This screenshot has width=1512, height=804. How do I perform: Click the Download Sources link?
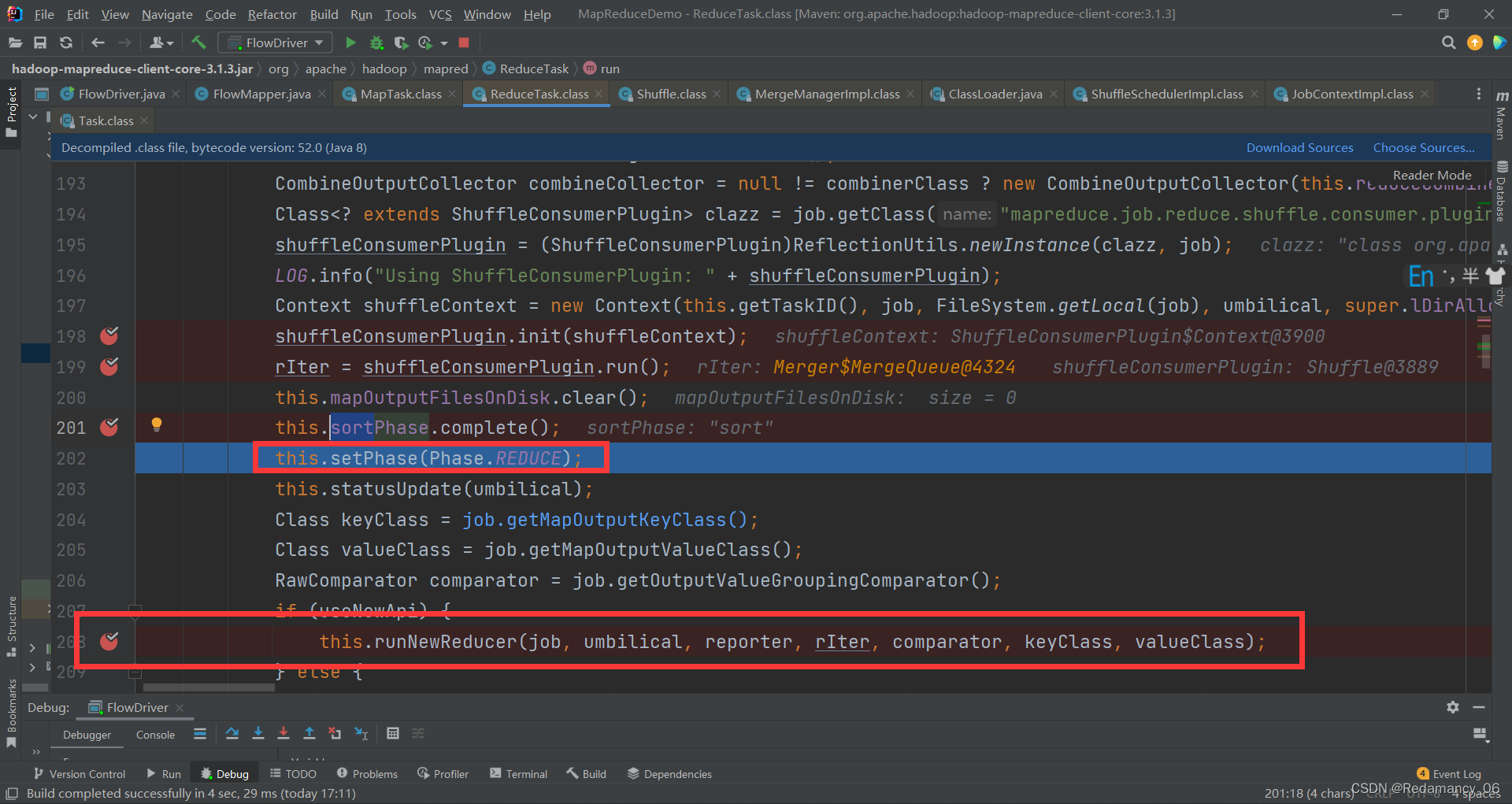[1299, 147]
